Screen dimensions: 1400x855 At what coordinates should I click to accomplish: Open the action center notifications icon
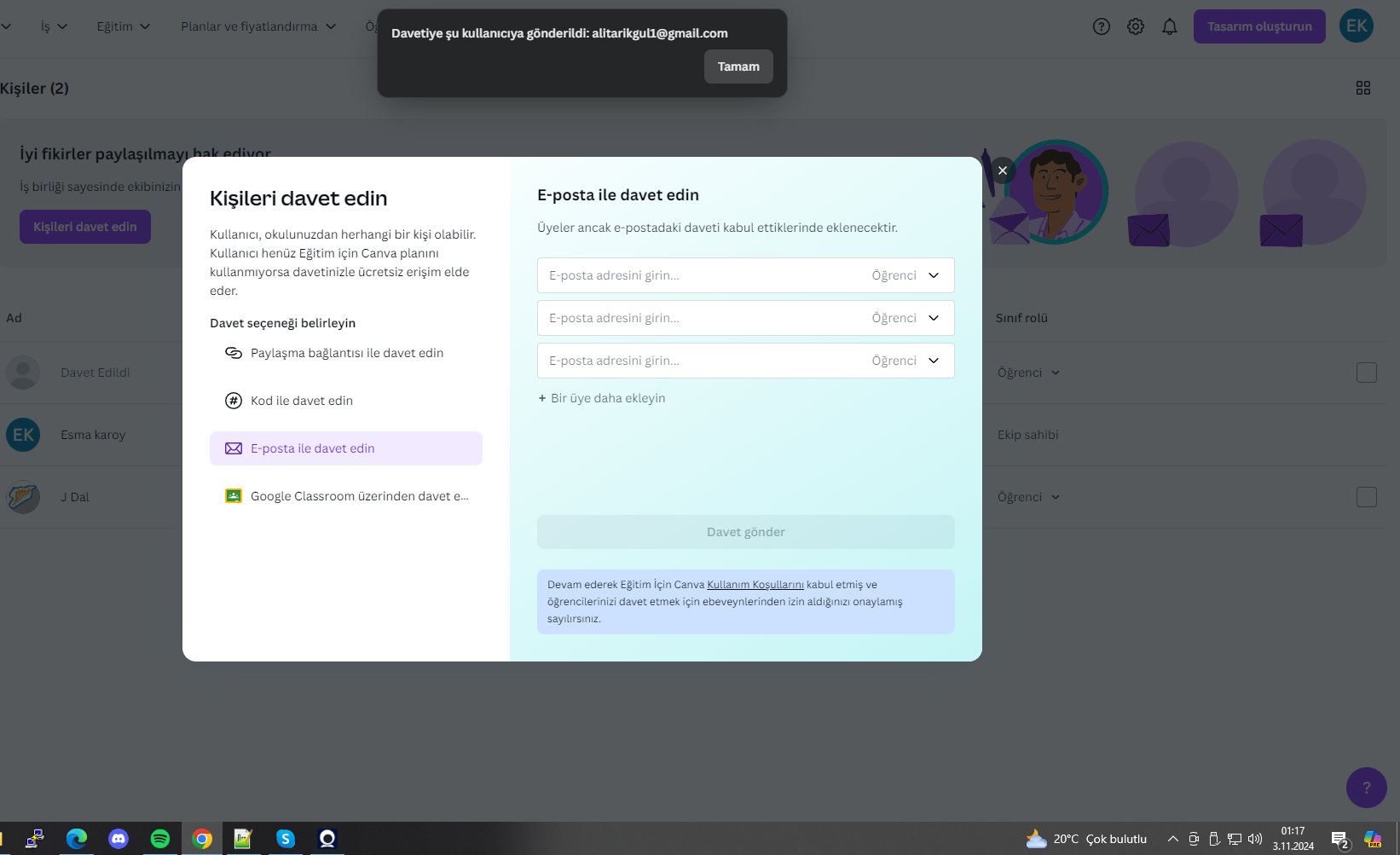pyautogui.click(x=1340, y=841)
